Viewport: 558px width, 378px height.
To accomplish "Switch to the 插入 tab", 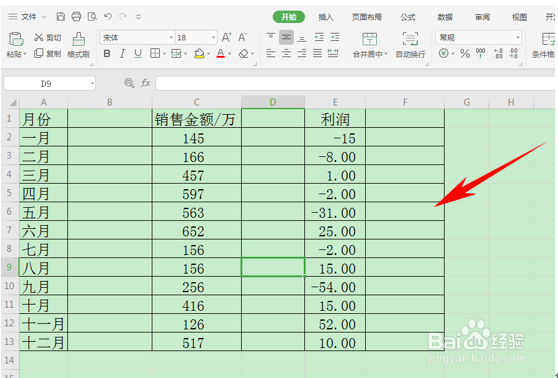I will pos(326,17).
